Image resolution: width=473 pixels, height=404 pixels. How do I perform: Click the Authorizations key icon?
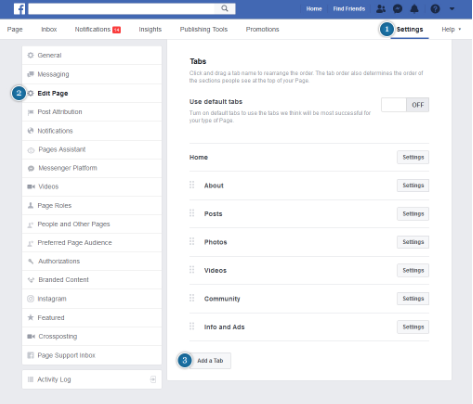pos(31,261)
